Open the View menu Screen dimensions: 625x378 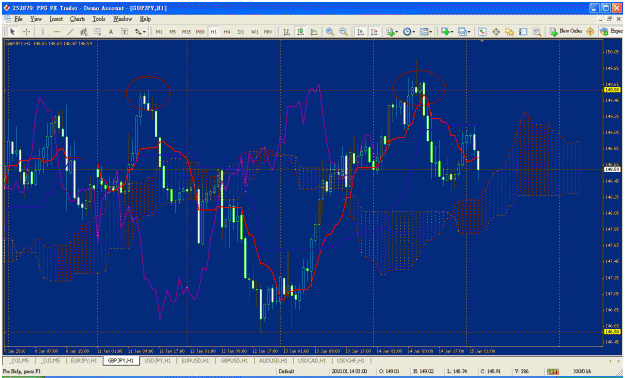point(36,19)
